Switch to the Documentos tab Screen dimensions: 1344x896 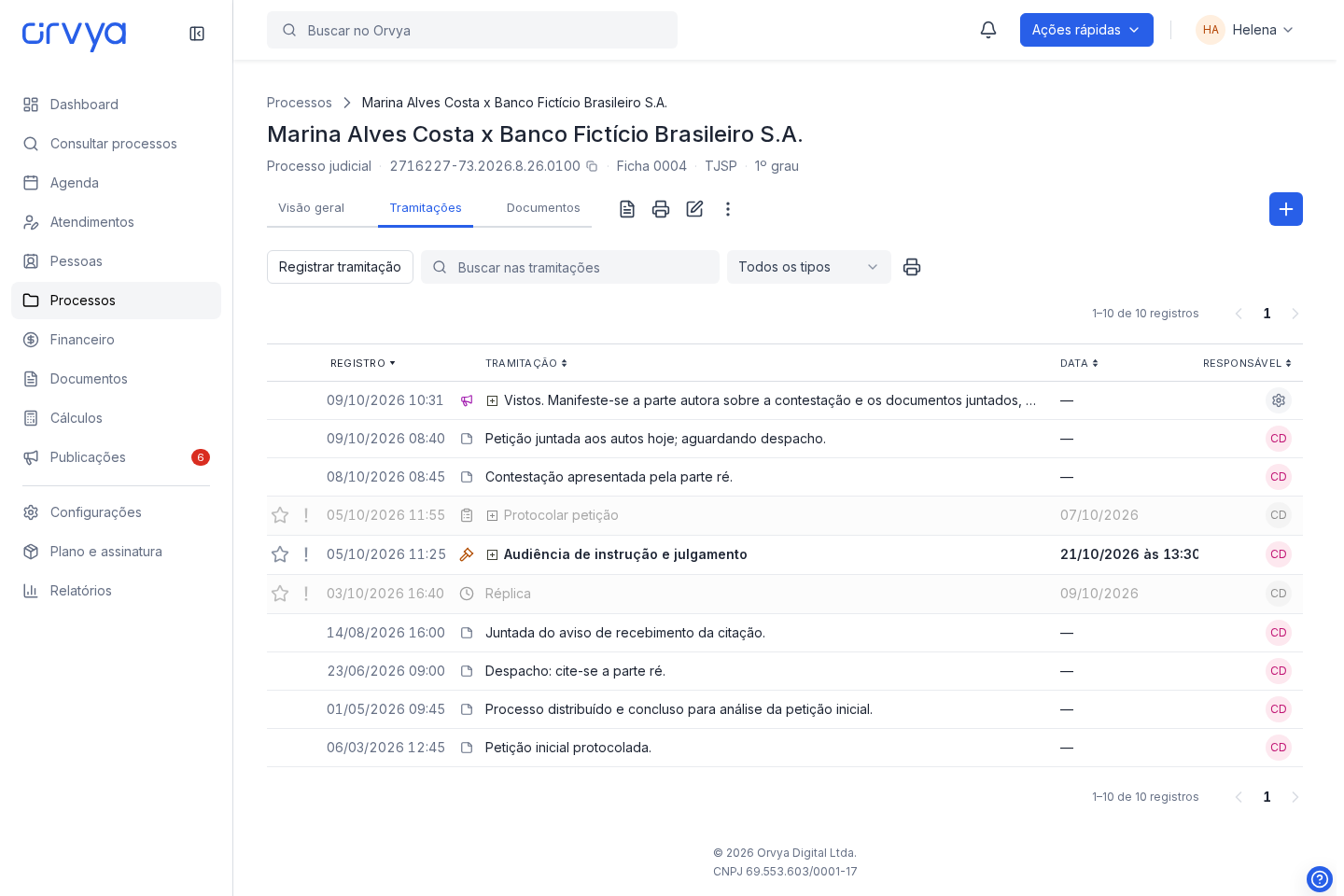pyautogui.click(x=543, y=208)
